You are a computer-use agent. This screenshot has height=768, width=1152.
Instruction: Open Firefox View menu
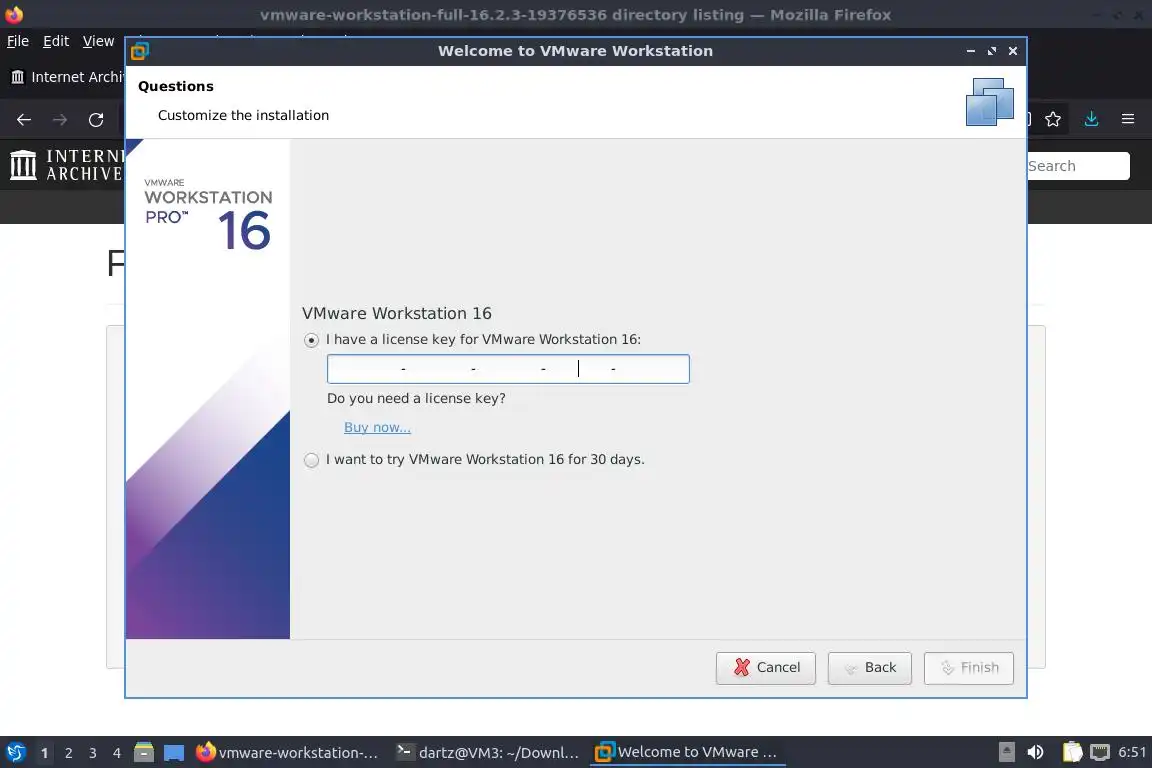point(98,41)
